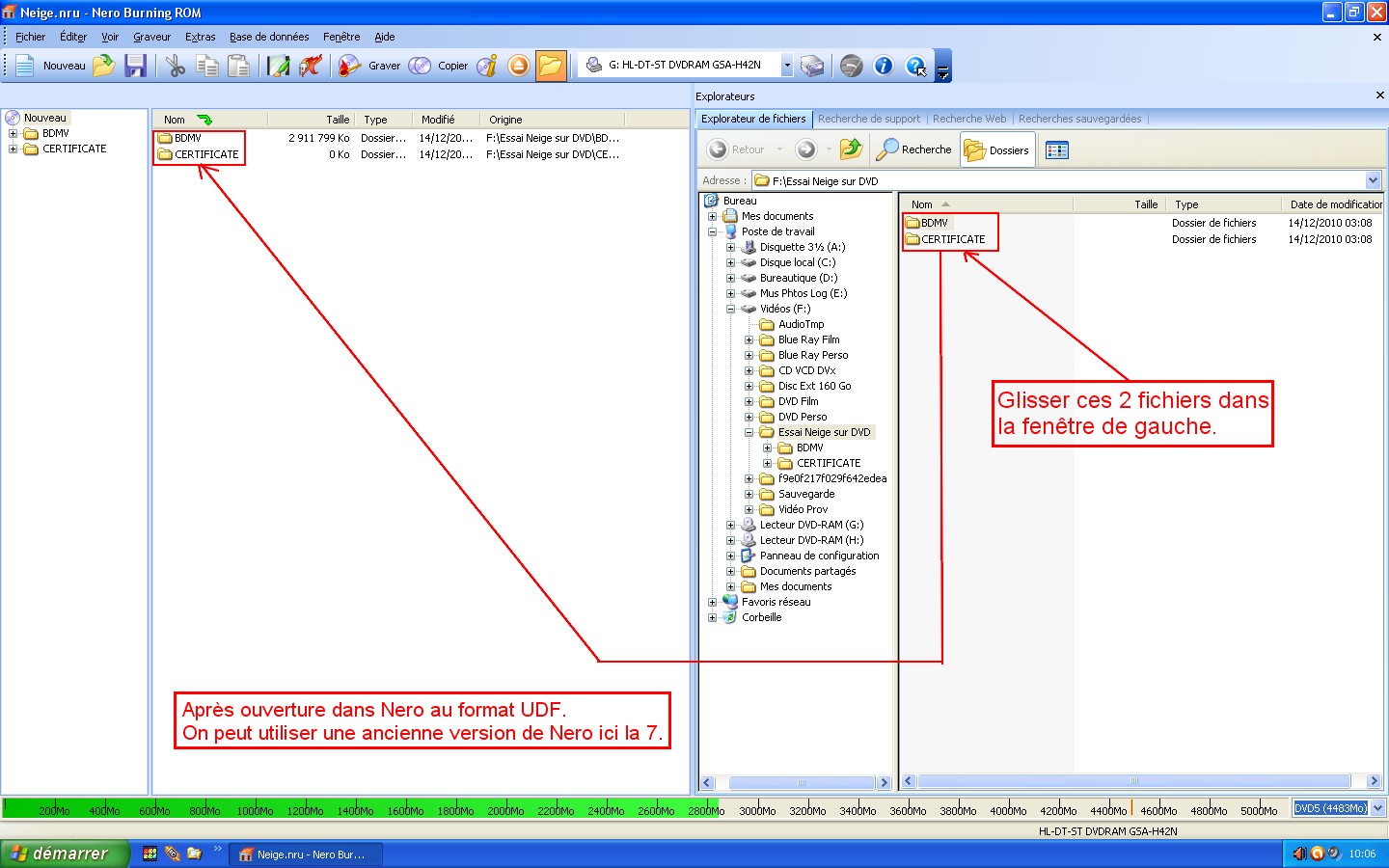This screenshot has width=1389, height=868.
Task: Select CERTIFICATE folder in compilation list
Action: 206,154
